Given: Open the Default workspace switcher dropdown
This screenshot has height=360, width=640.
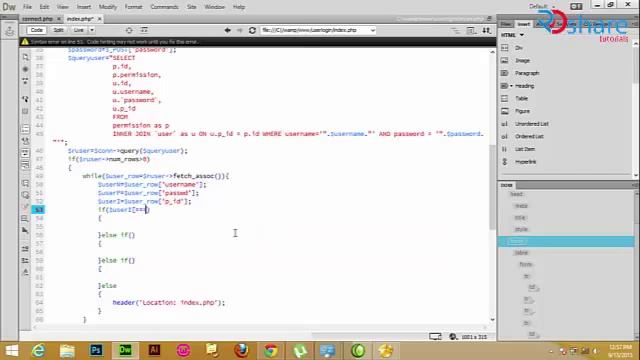Looking at the screenshot, I should pyautogui.click(x=542, y=7).
